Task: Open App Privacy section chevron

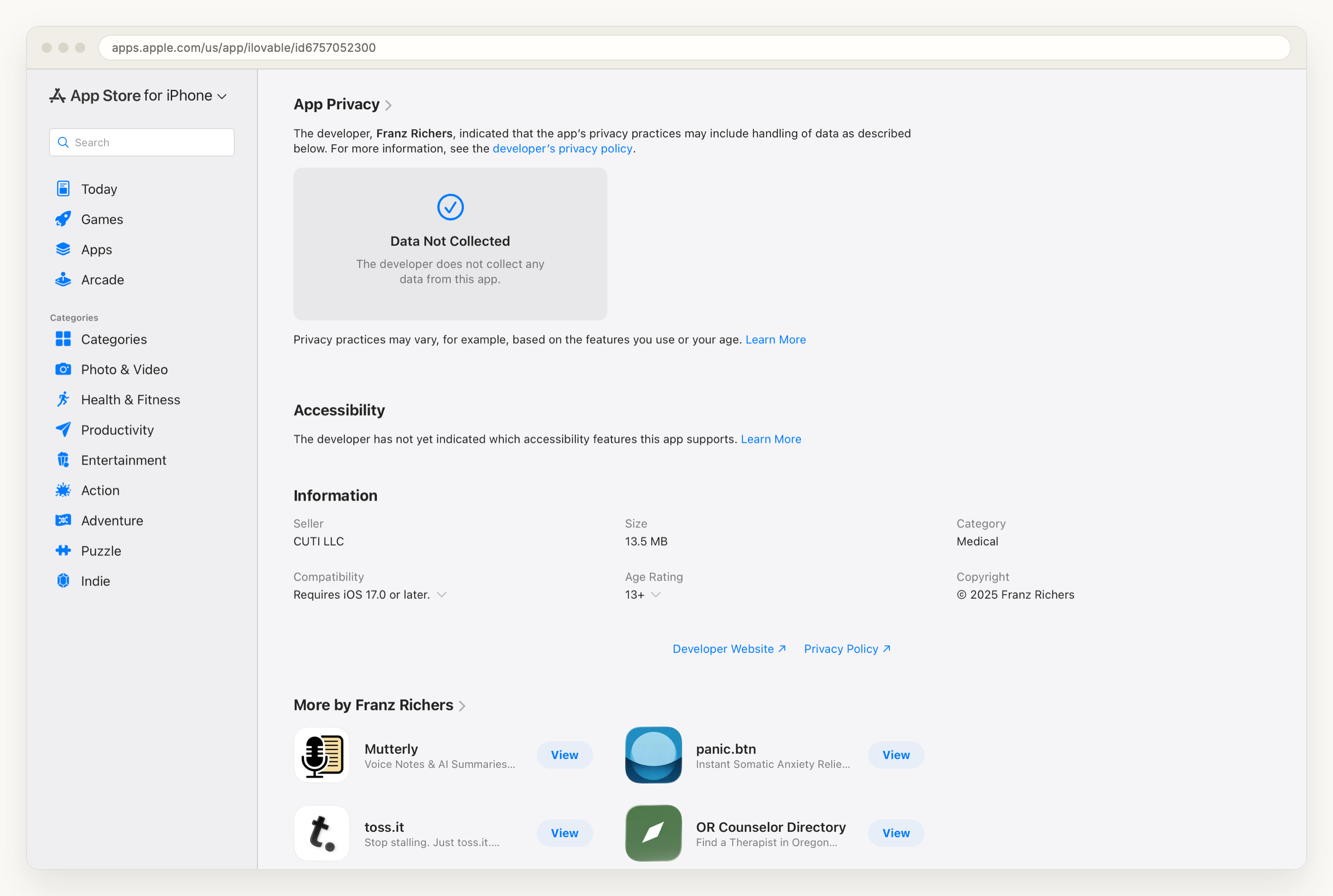Action: (388, 105)
